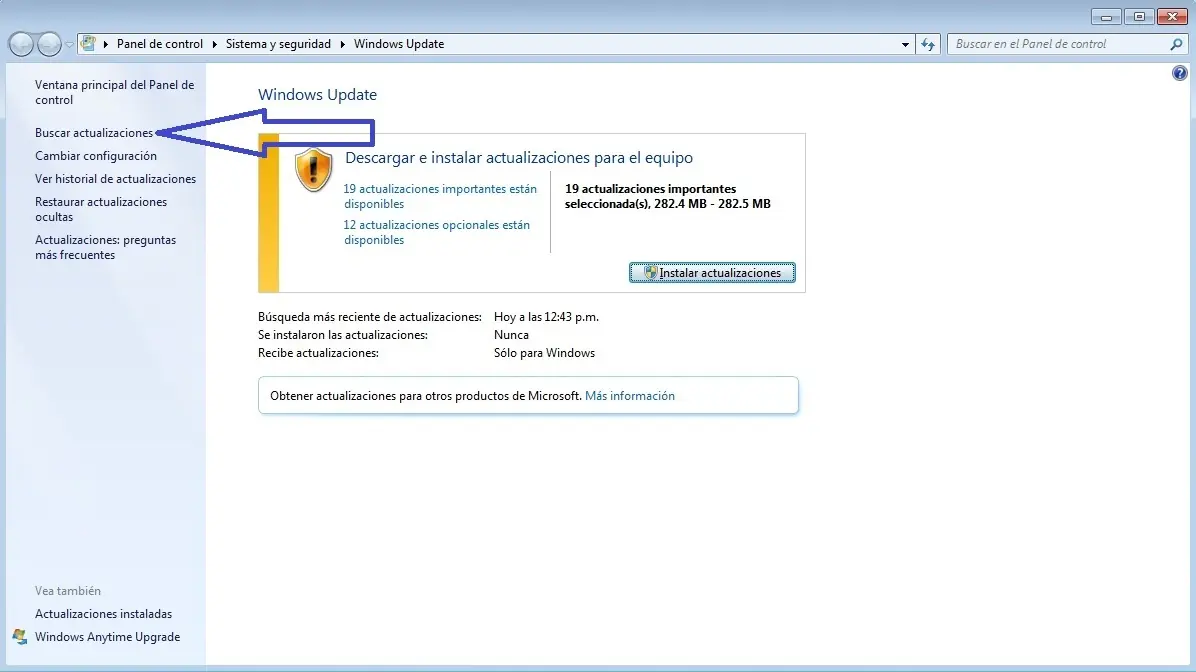Viewport: 1196px width, 672px height.
Task: Open Windows Anytime Upgrade link
Action: (108, 636)
